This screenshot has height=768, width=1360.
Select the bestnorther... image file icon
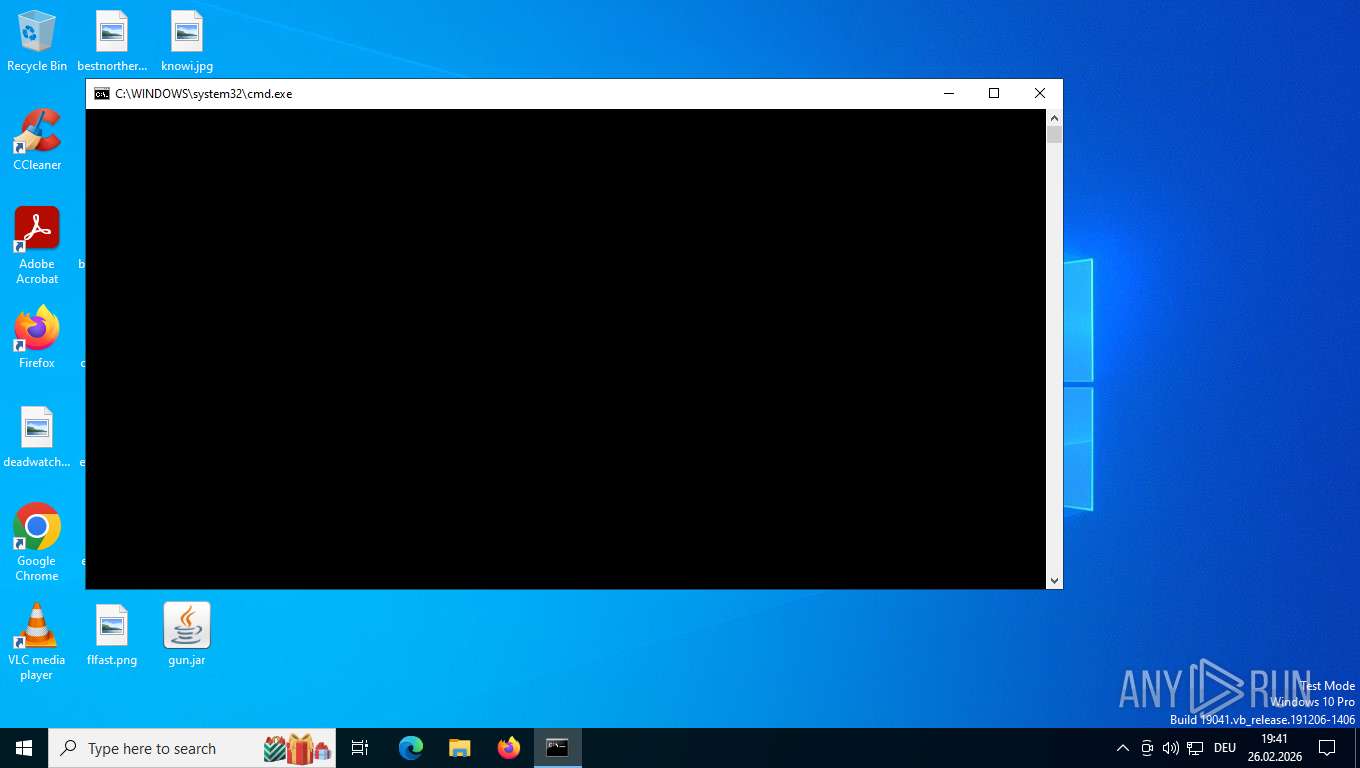click(x=112, y=41)
